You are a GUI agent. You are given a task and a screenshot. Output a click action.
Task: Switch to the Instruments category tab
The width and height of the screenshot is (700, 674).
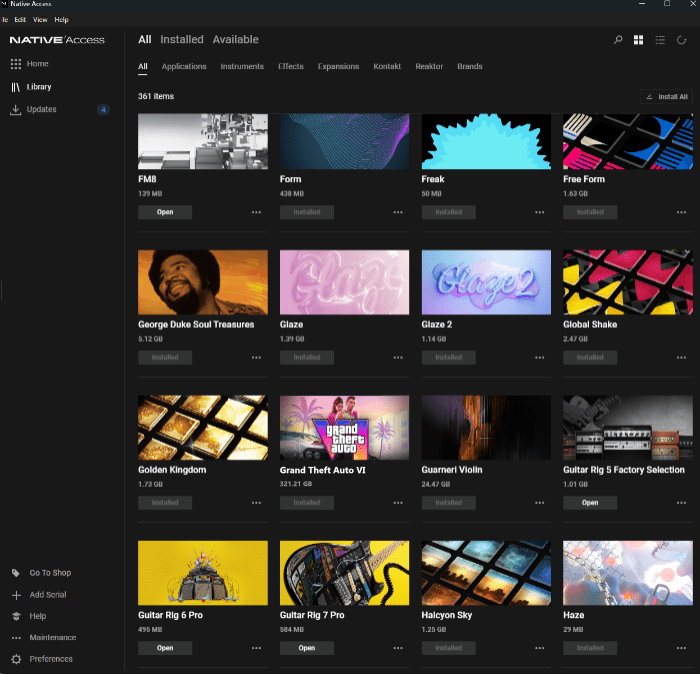click(x=242, y=67)
